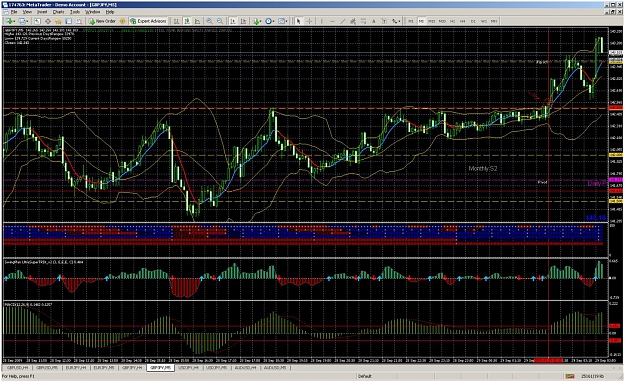Select the horizontal line drawing tool
This screenshot has width=625, height=381.
332,21
